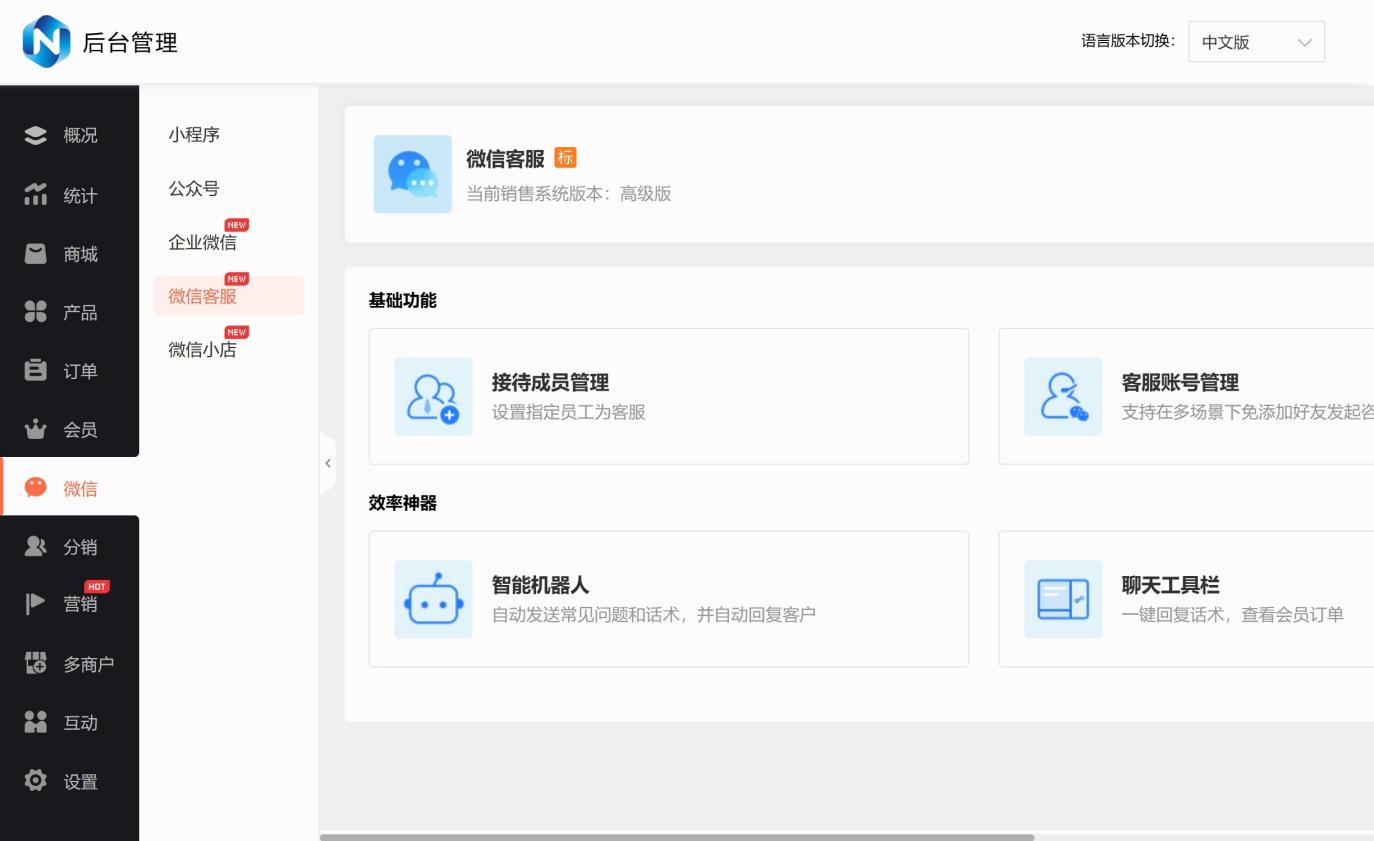This screenshot has height=841, width=1374.
Task: Click the 微信 chat bubble icon
Action: click(x=36, y=488)
